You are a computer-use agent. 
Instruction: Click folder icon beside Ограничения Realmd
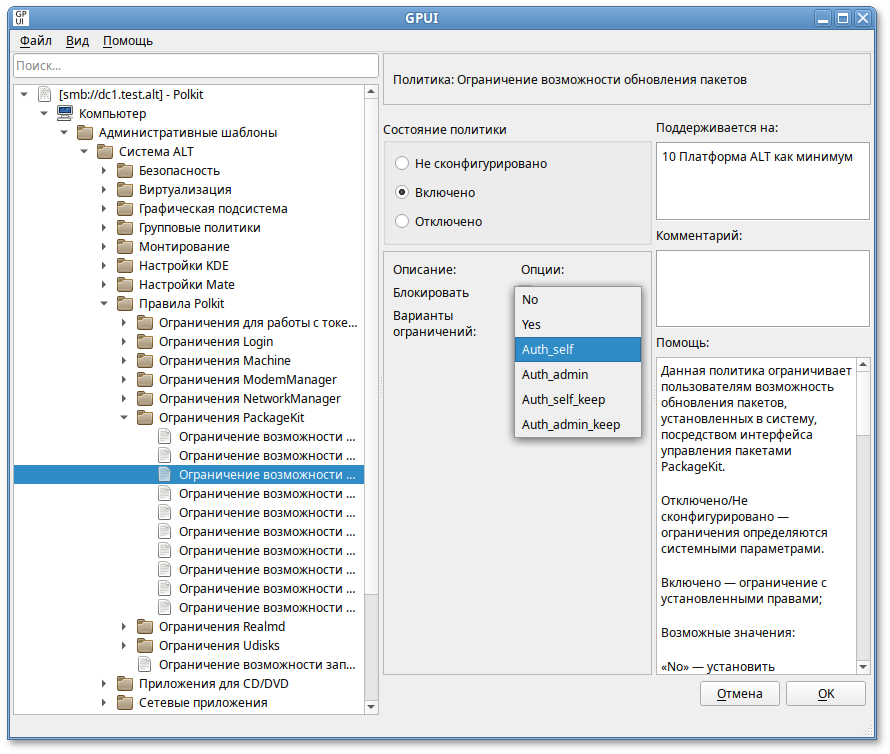[144, 627]
